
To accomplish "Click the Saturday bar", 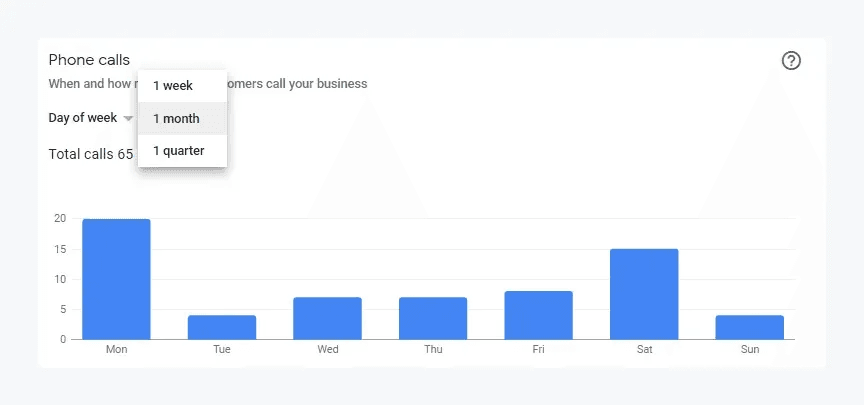I will point(644,294).
